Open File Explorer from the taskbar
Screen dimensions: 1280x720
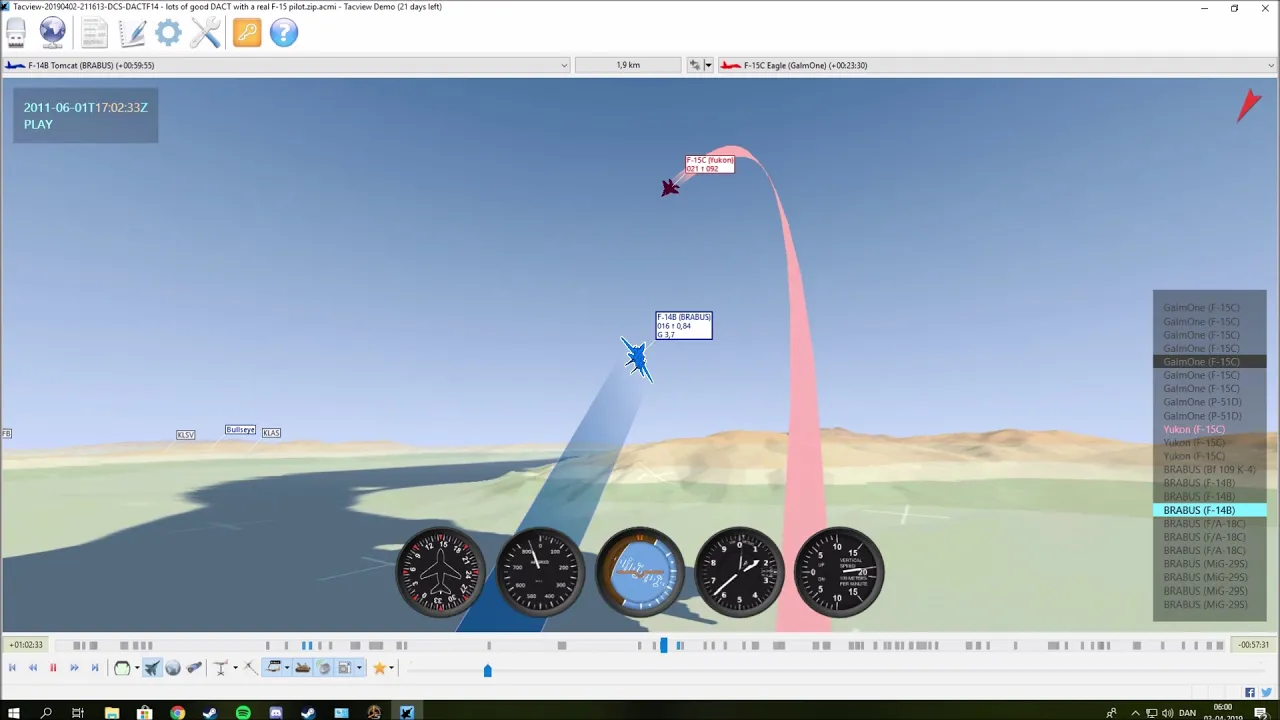112,713
